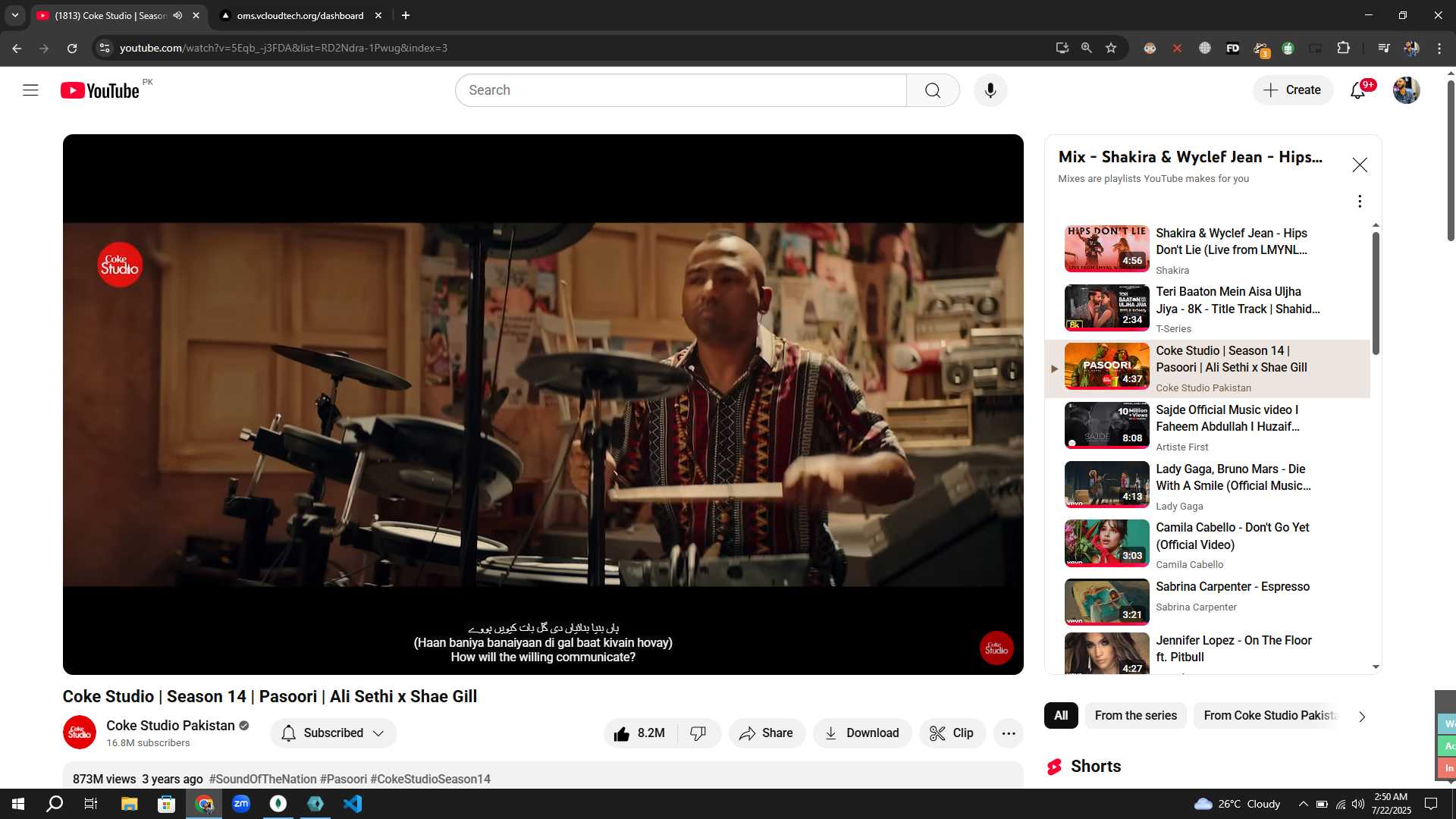
Task: Click the address bar URL
Action: 284,48
